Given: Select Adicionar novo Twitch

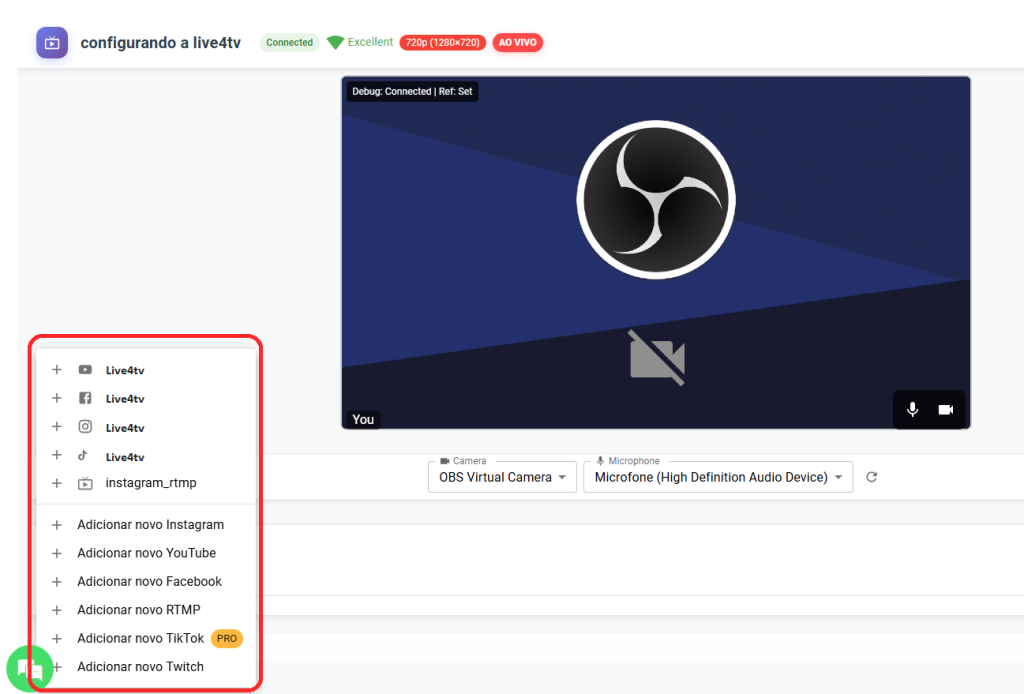Looking at the screenshot, I should click(x=146, y=667).
